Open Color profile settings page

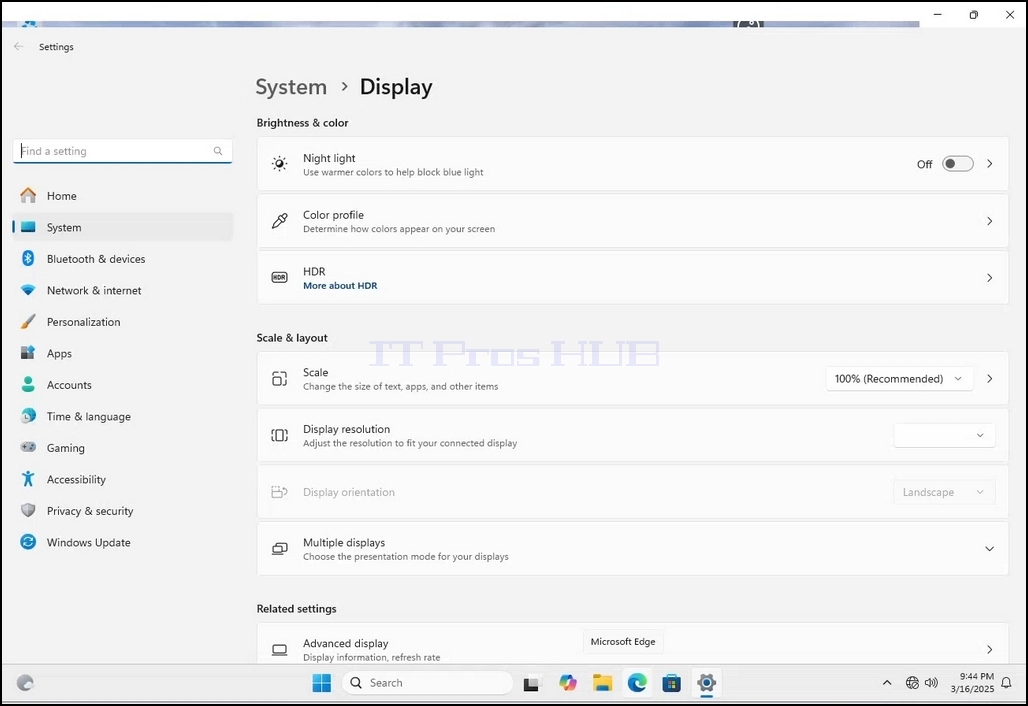632,221
